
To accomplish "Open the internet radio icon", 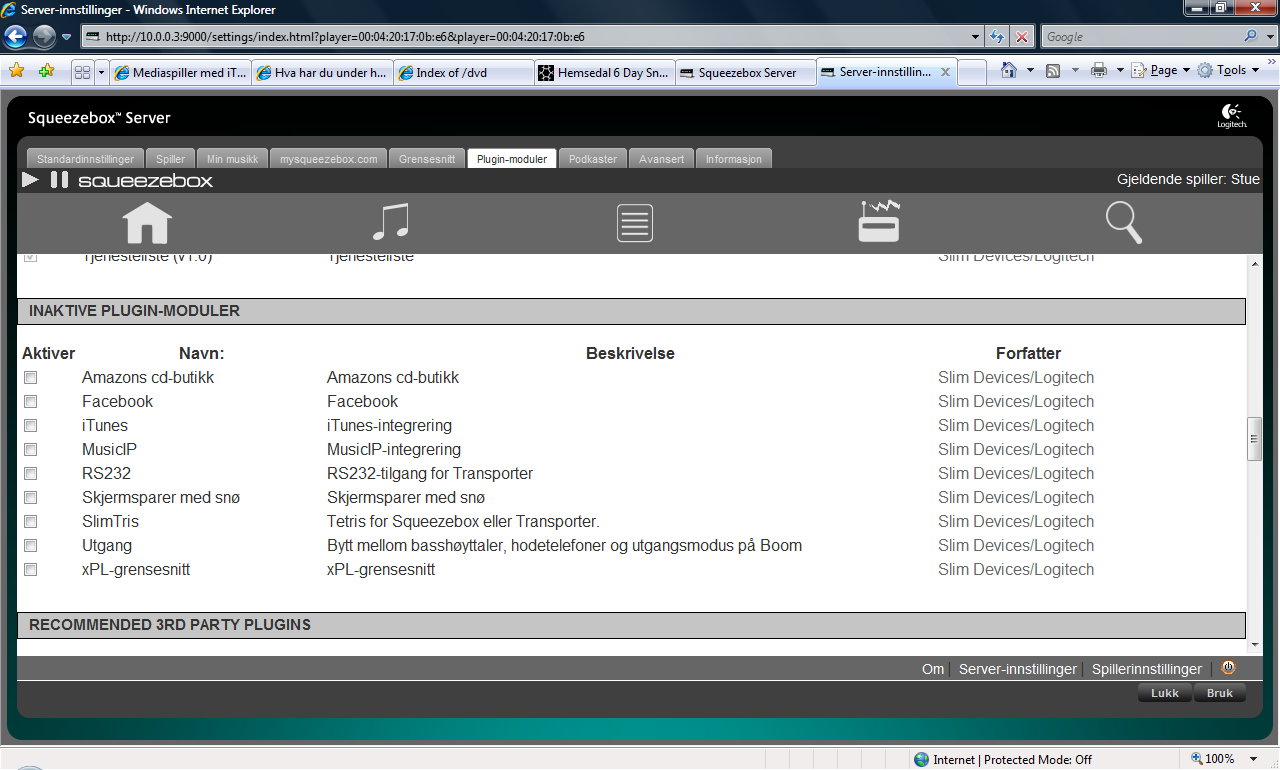I will point(879,221).
